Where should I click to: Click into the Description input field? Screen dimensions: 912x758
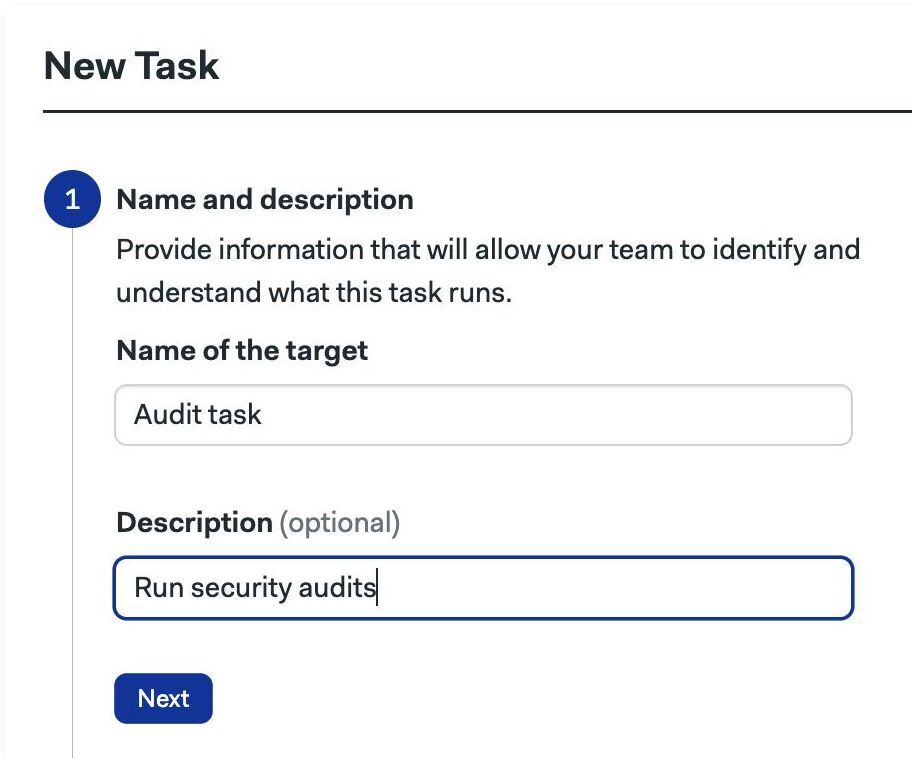pyautogui.click(x=483, y=588)
